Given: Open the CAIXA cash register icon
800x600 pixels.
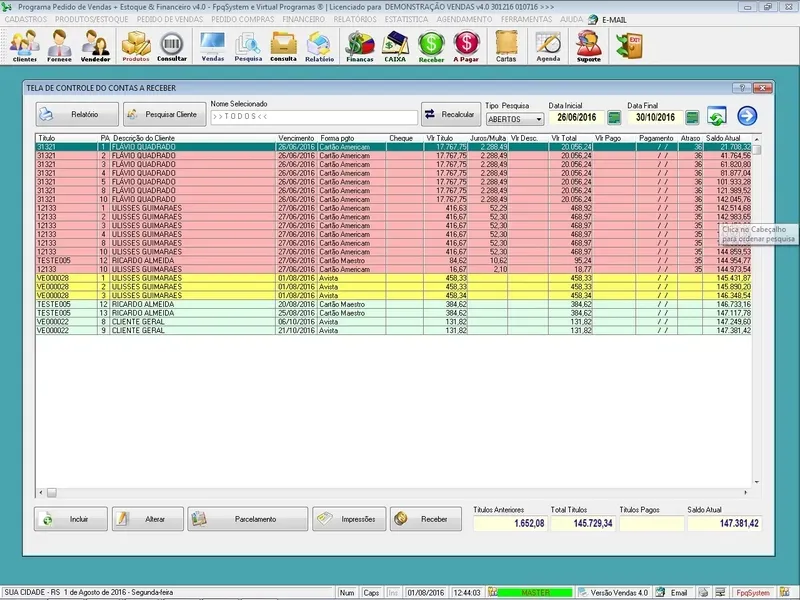Looking at the screenshot, I should coord(395,45).
